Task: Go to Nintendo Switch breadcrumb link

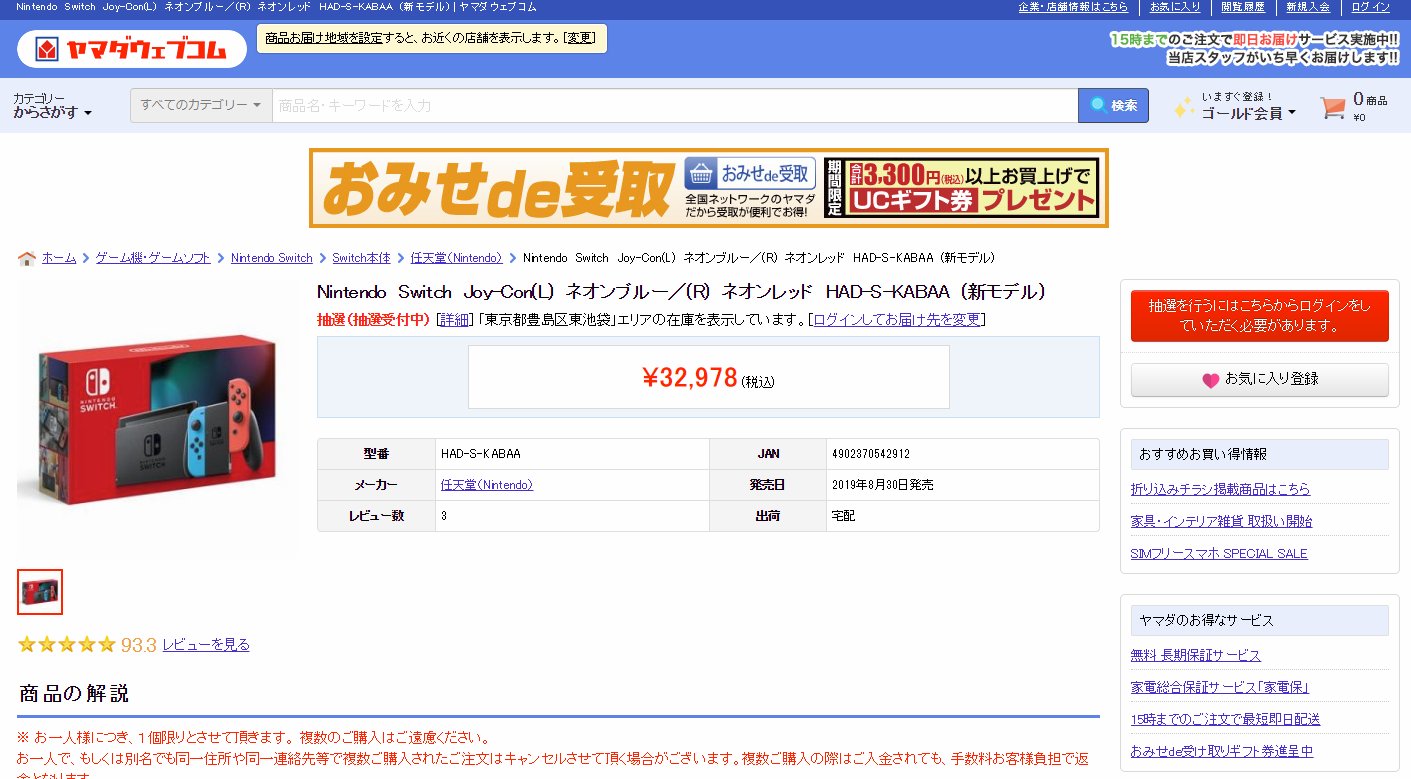Action: click(x=272, y=258)
